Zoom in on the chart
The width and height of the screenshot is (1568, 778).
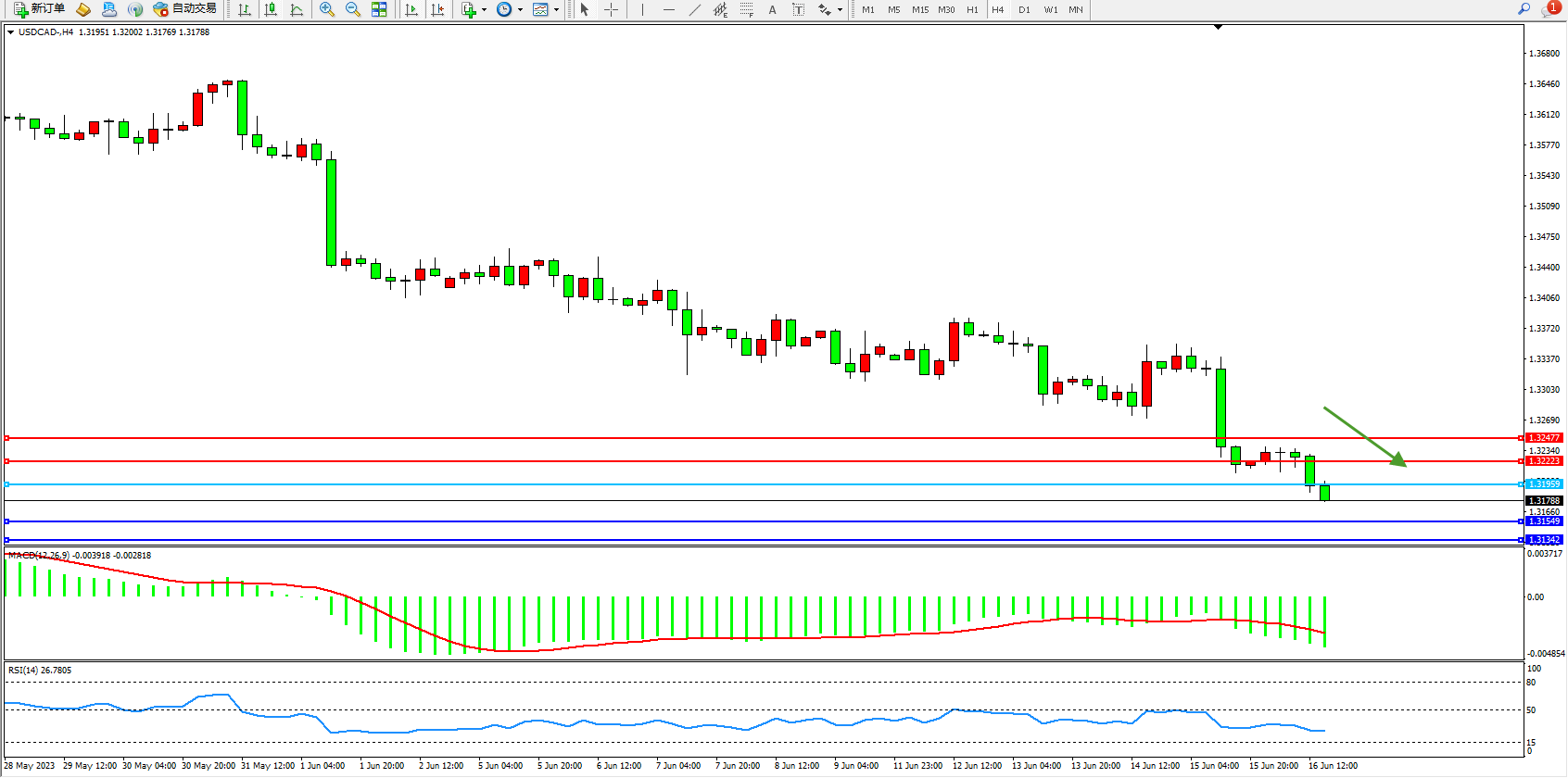[x=327, y=9]
